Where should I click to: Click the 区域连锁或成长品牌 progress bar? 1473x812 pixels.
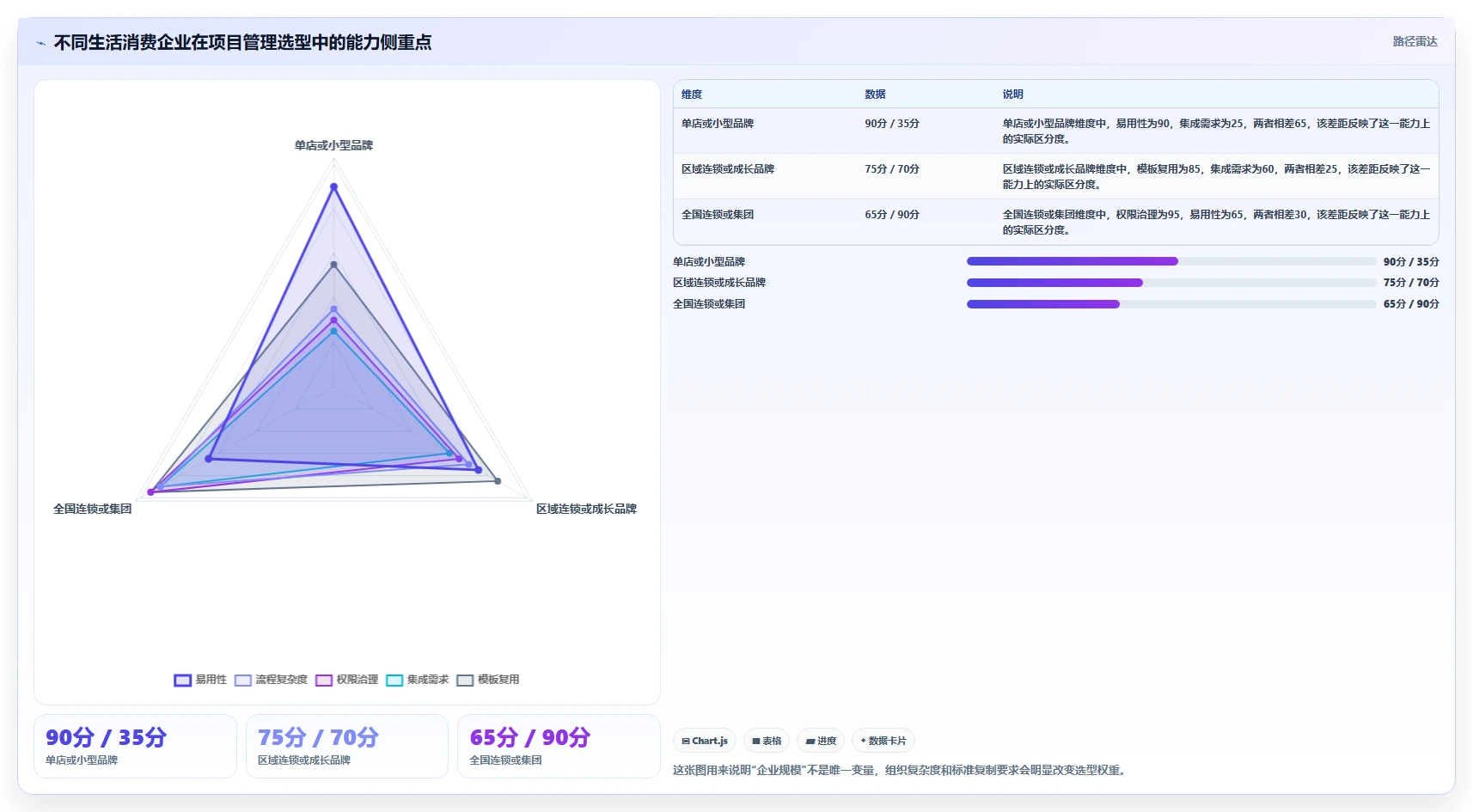click(1171, 283)
